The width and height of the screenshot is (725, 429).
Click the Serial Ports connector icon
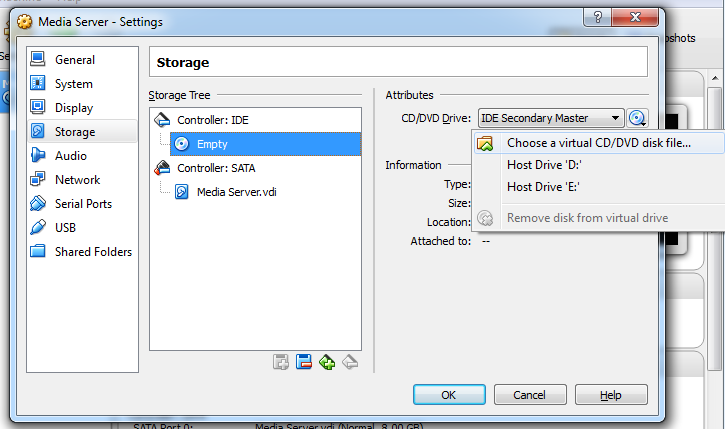click(37, 203)
